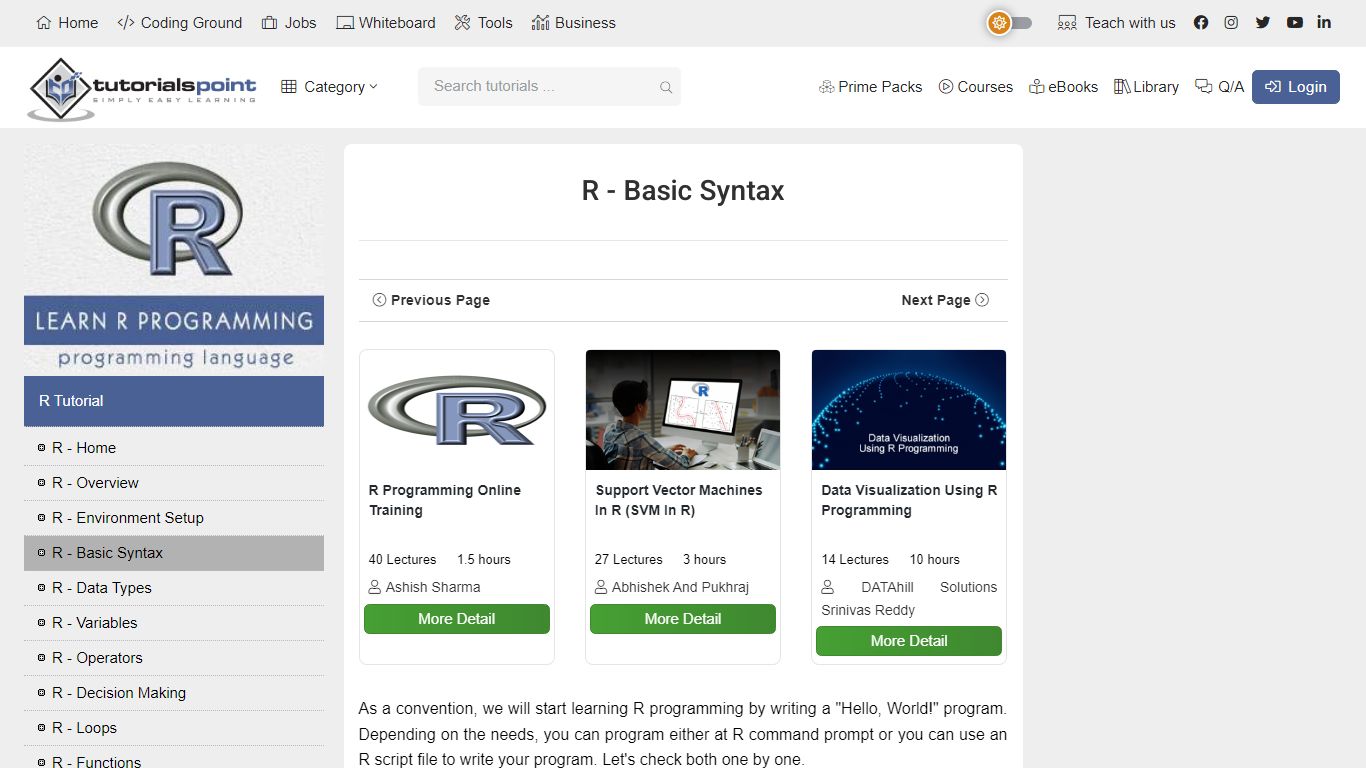Open Support Vector Machines In R title
Viewport: 1366px width, 768px height.
coord(679,500)
